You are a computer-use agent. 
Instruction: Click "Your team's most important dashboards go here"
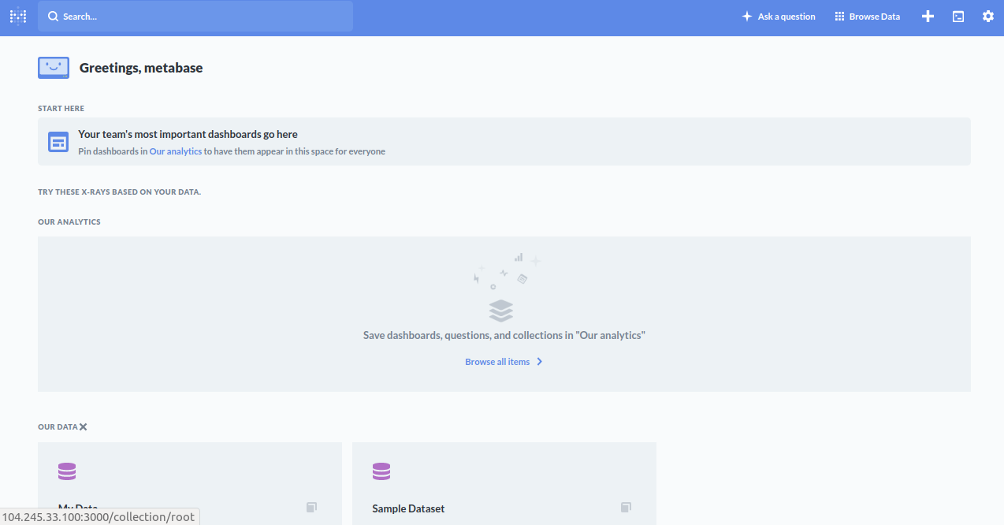[x=188, y=134]
